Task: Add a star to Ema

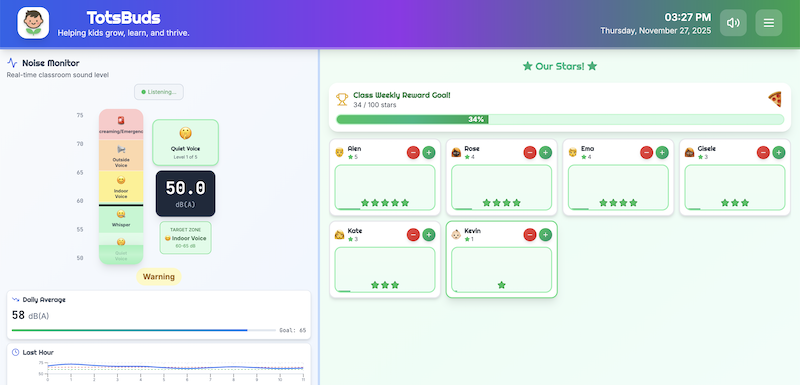Action: (662, 152)
